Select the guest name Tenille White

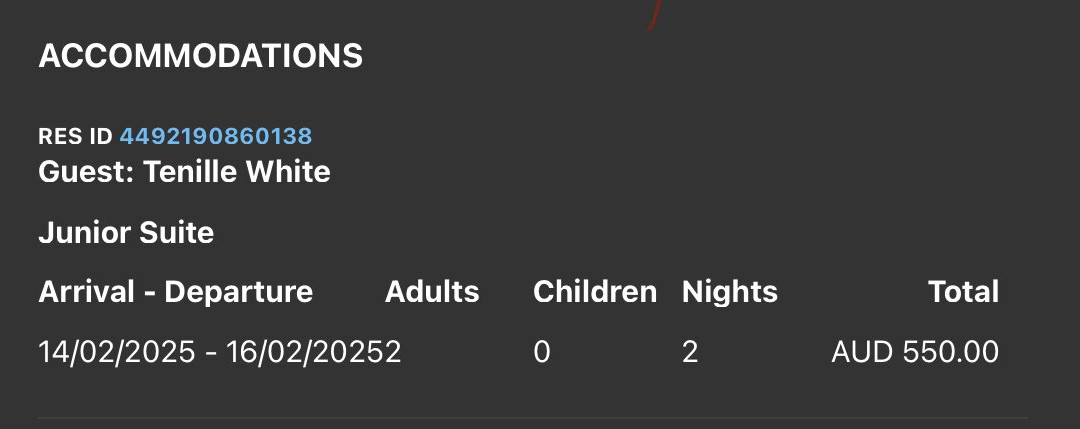click(236, 171)
